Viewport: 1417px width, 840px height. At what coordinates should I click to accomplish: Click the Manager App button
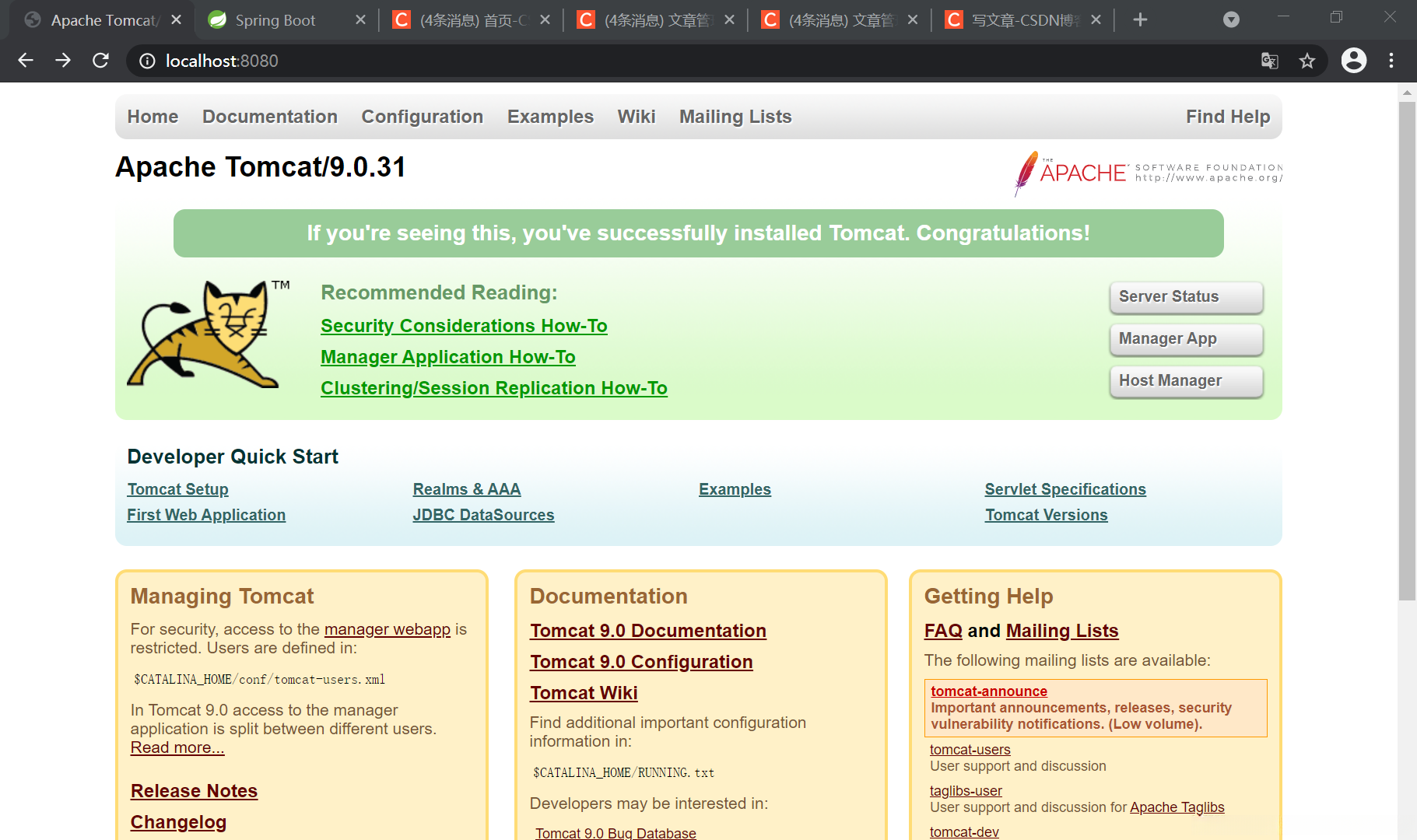tap(1186, 339)
